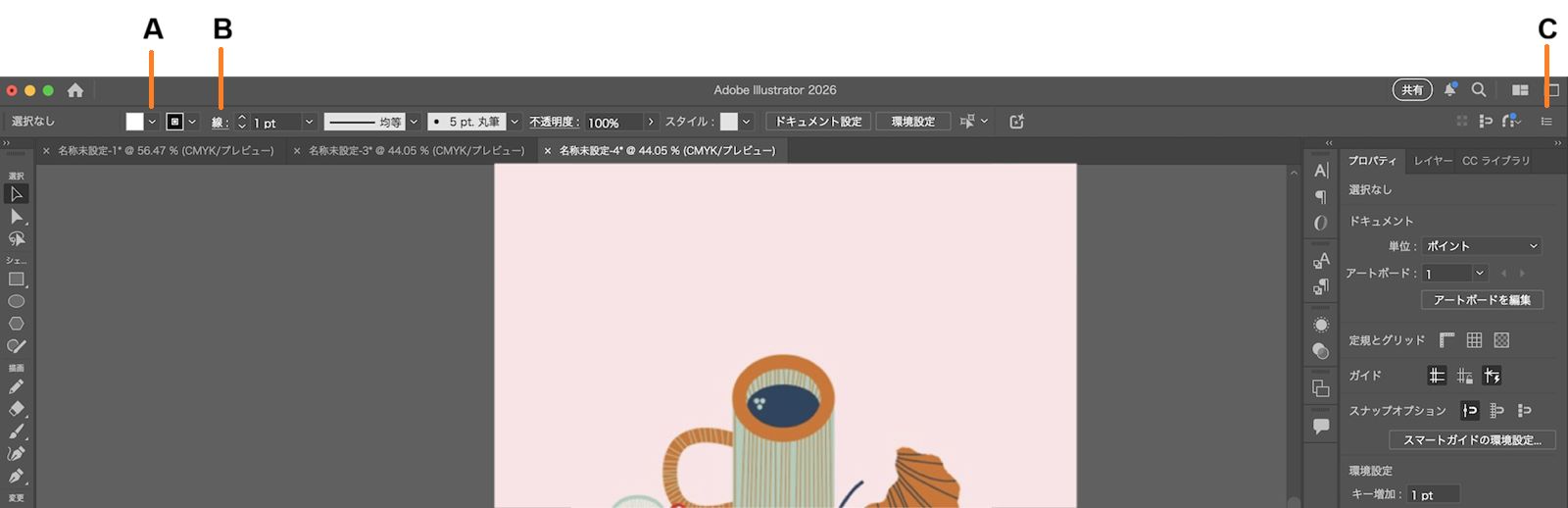Toggle snap to point option
Viewport: 1568px width, 508px height.
[x=1469, y=411]
